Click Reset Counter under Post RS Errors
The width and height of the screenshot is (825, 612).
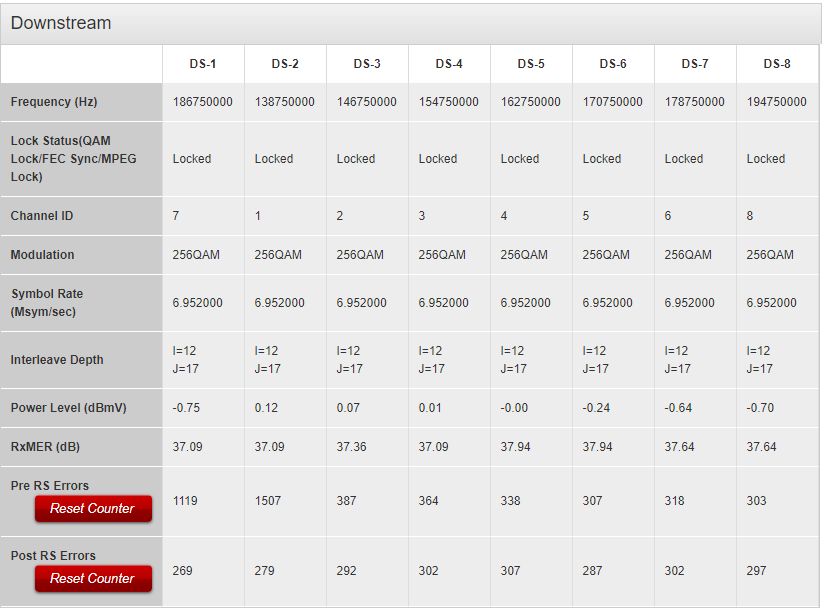pyautogui.click(x=93, y=578)
